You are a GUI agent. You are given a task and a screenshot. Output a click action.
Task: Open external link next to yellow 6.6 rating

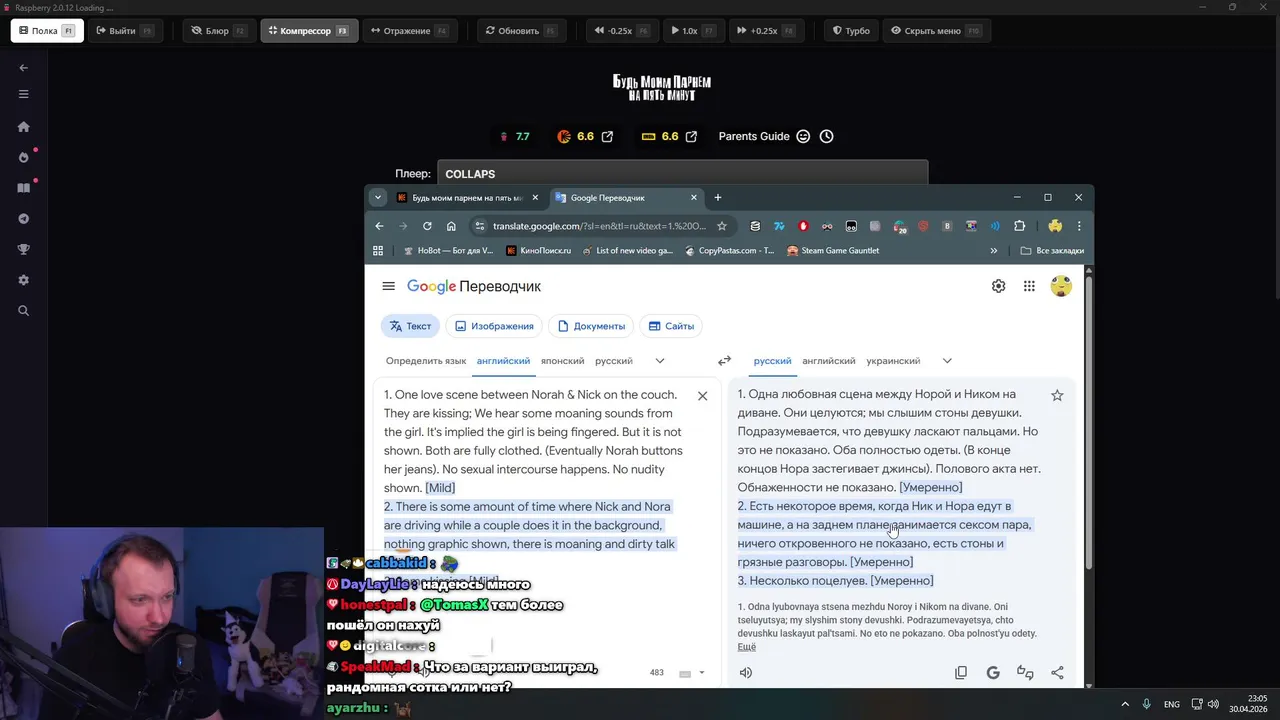click(691, 136)
